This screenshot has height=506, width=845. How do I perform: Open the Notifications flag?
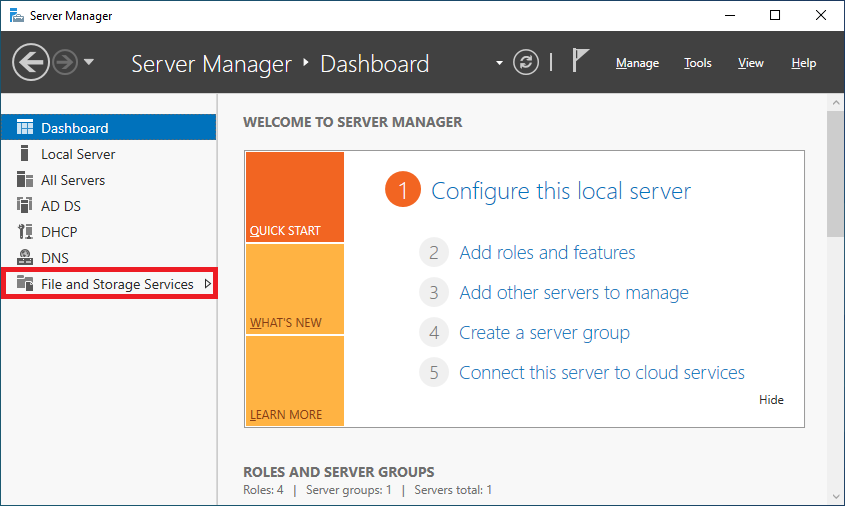coord(580,60)
